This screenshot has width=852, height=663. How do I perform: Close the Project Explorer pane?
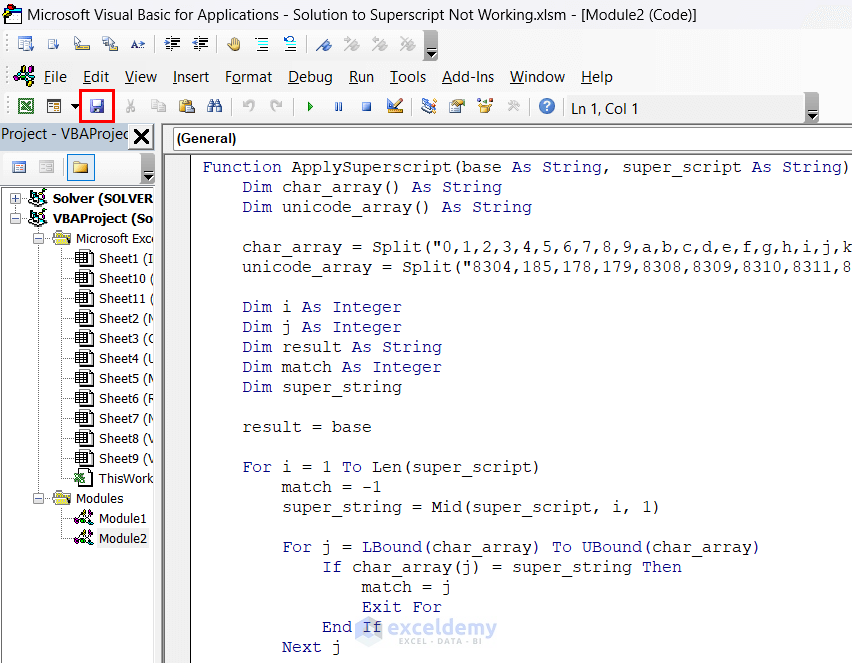(x=141, y=136)
